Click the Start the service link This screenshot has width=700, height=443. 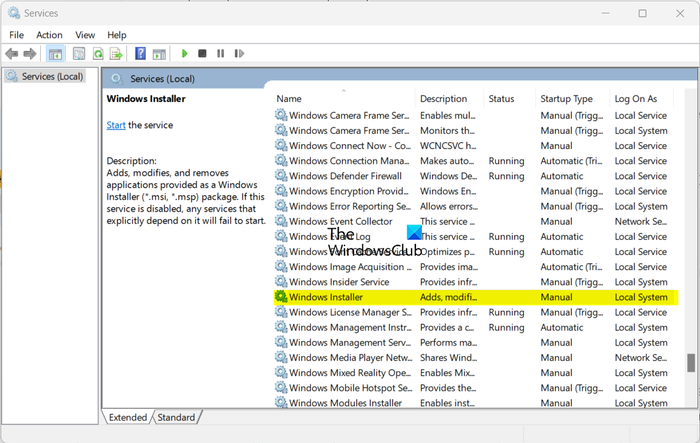[116, 125]
